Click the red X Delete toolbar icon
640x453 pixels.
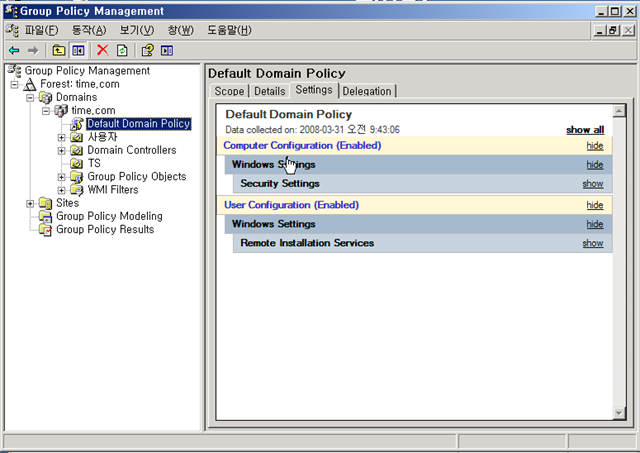[x=102, y=50]
